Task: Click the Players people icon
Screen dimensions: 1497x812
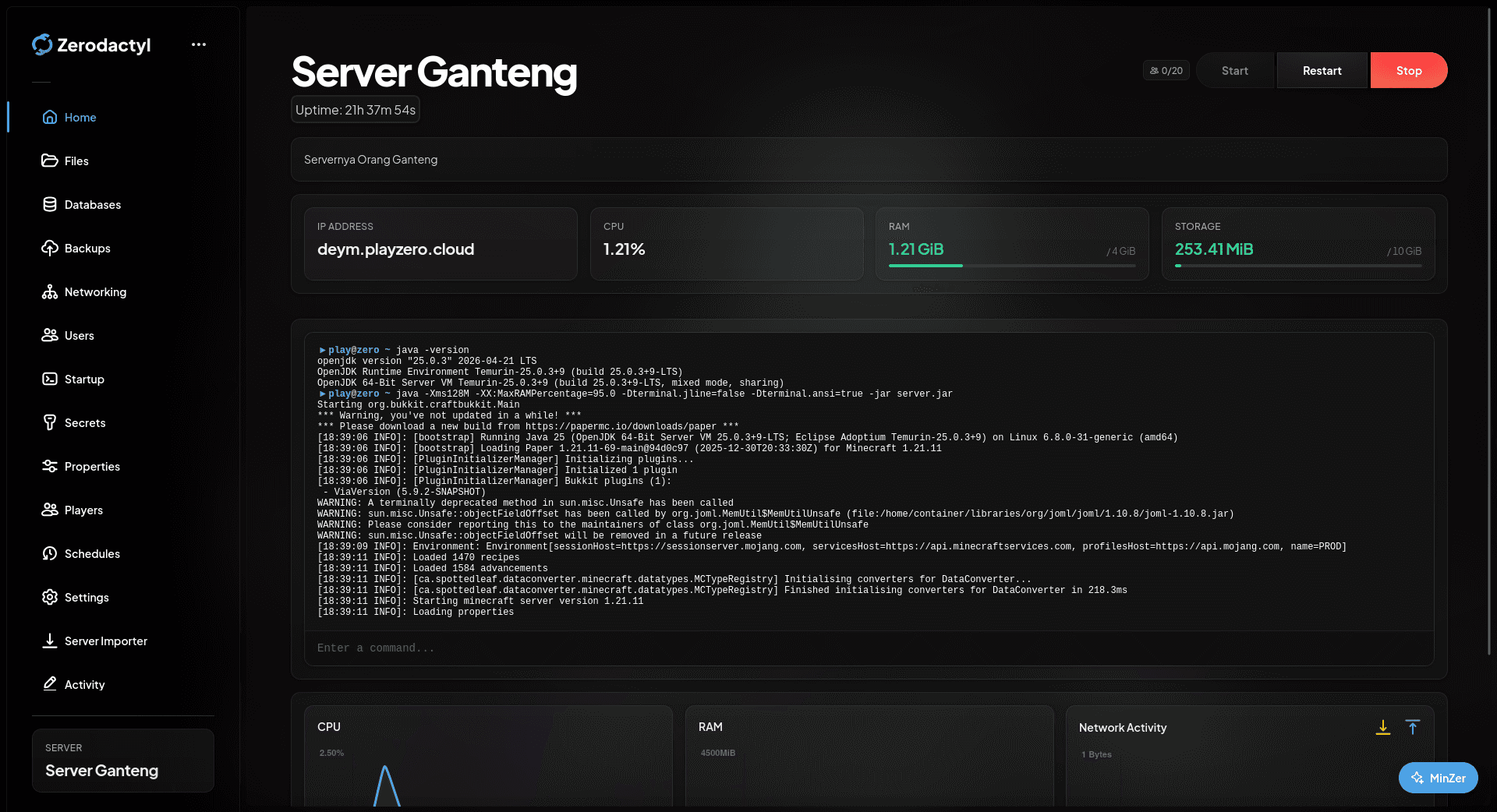Action: (50, 510)
